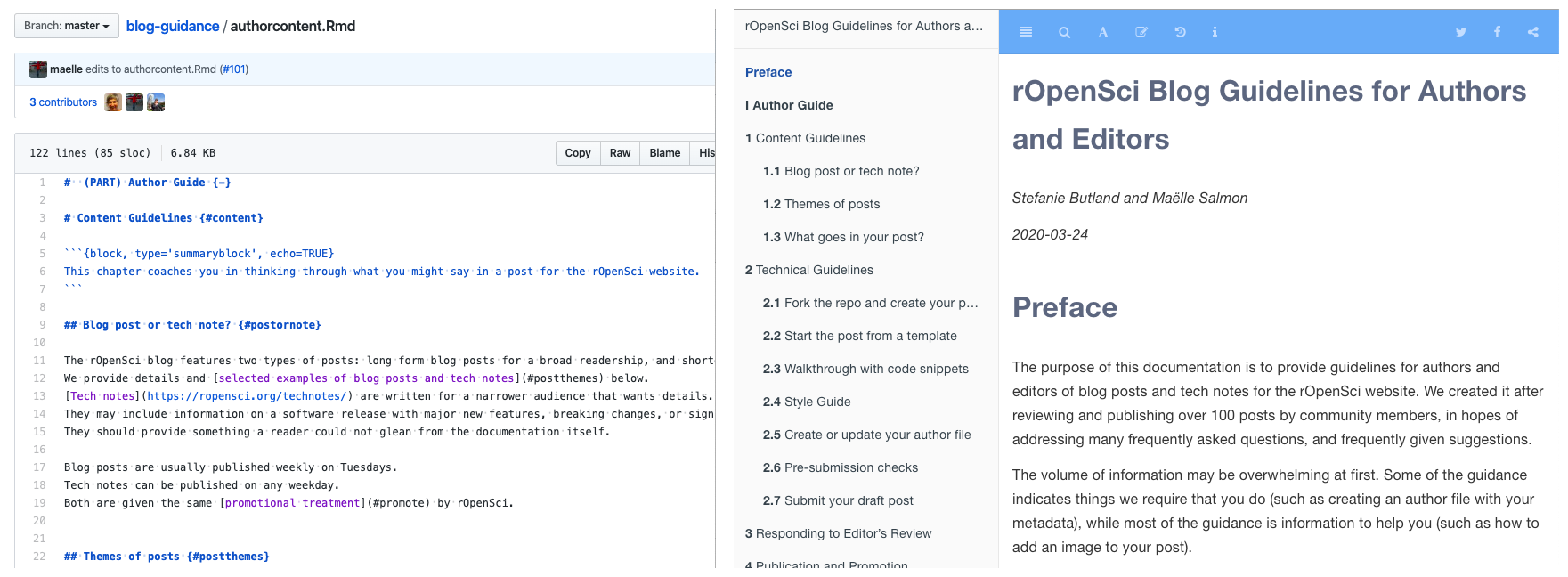
Task: Share the book via Facebook icon
Action: pos(1497,32)
